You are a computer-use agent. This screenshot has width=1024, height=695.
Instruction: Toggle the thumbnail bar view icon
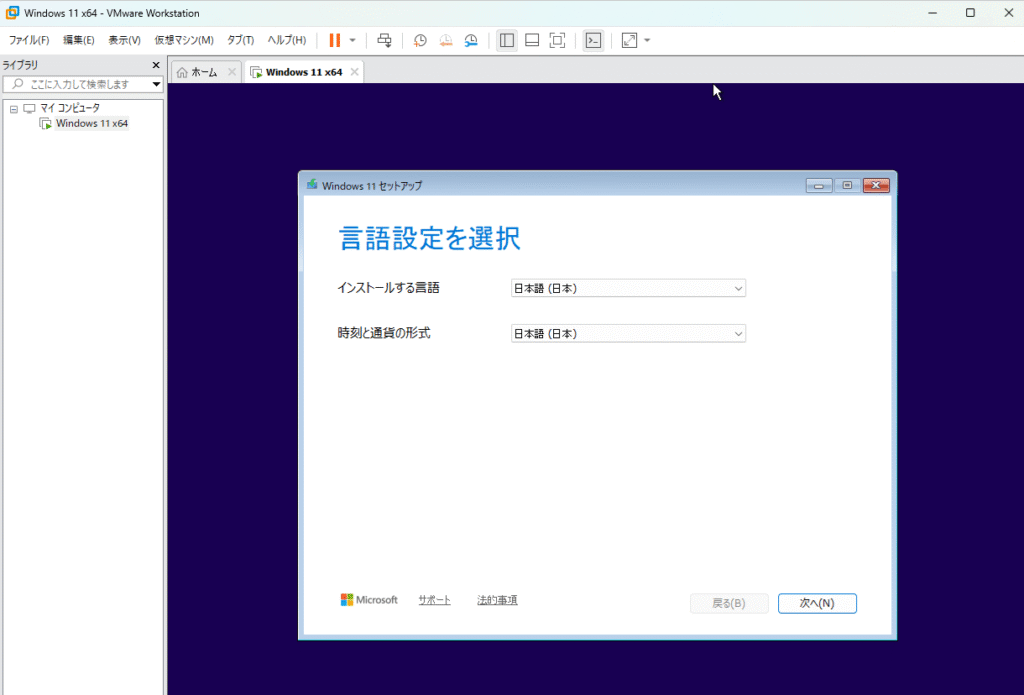click(x=532, y=40)
